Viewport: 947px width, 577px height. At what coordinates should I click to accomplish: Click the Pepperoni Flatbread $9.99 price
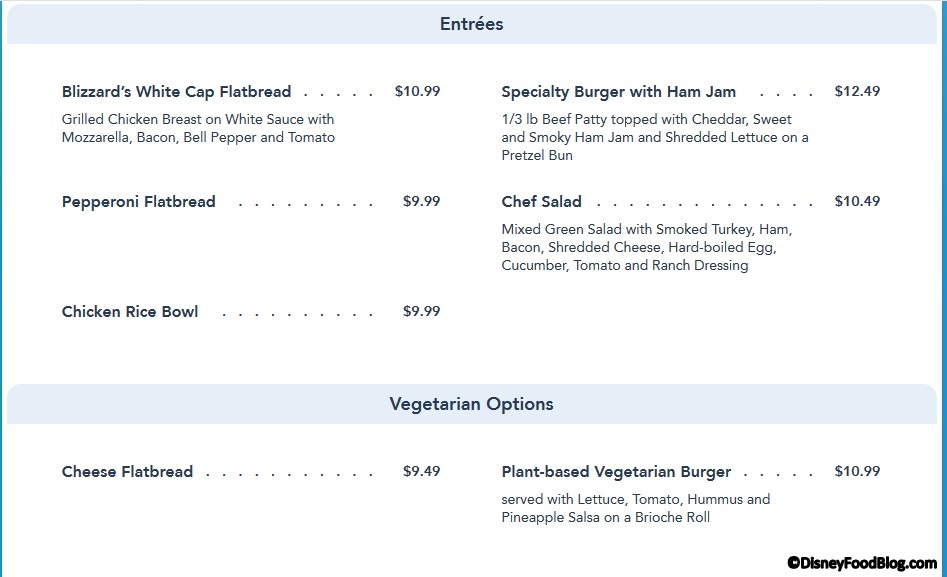click(x=421, y=201)
